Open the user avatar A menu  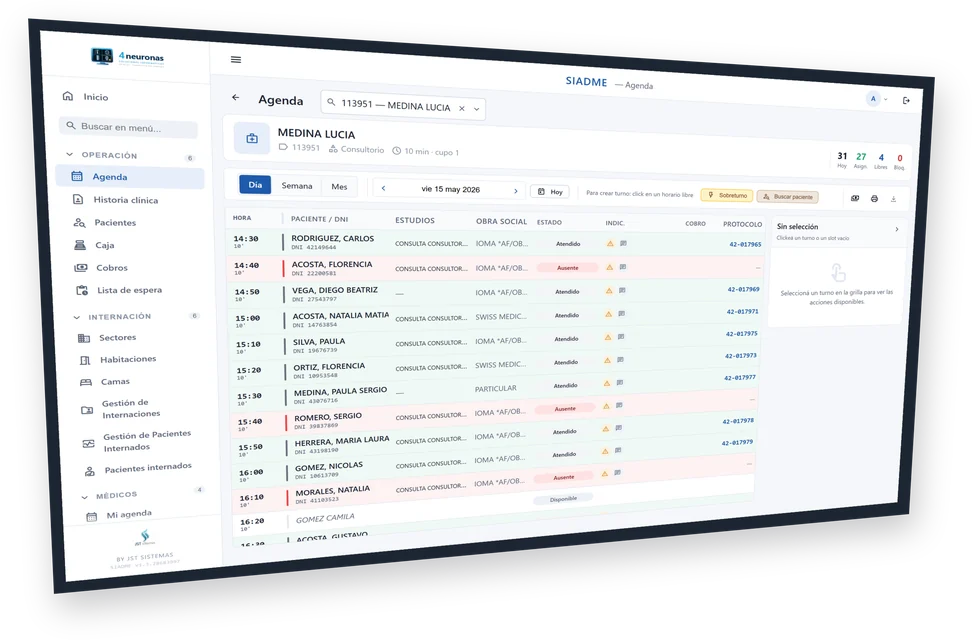click(873, 99)
